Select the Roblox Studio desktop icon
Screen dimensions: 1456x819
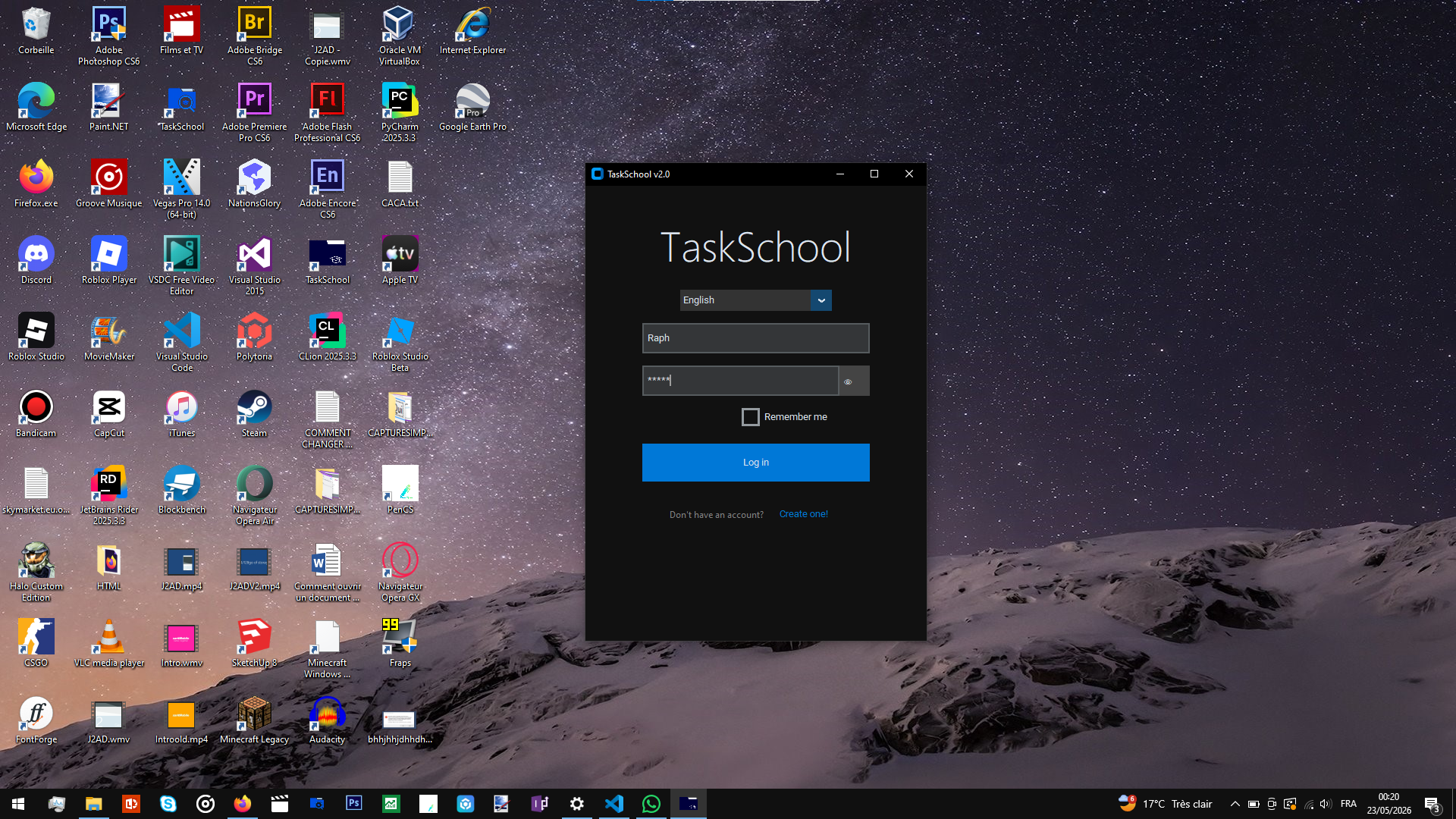(36, 337)
